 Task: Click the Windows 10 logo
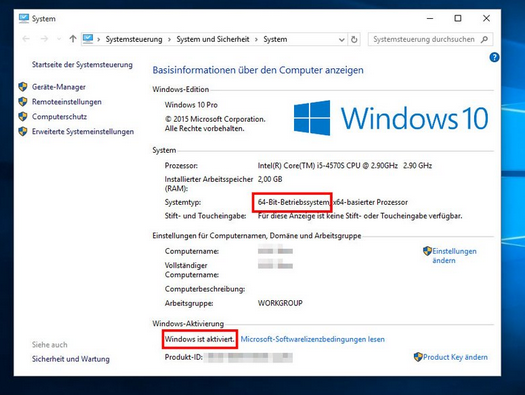[x=391, y=118]
